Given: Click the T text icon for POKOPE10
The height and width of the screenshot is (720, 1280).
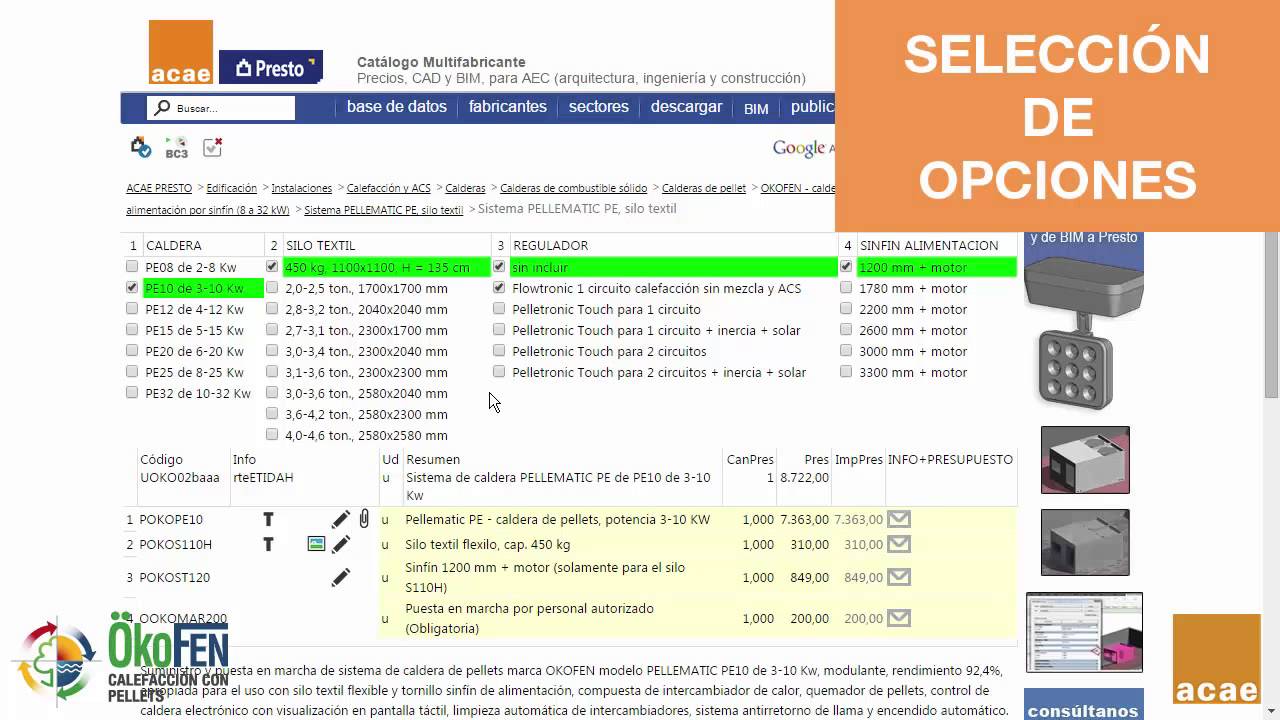Looking at the screenshot, I should click(x=268, y=519).
